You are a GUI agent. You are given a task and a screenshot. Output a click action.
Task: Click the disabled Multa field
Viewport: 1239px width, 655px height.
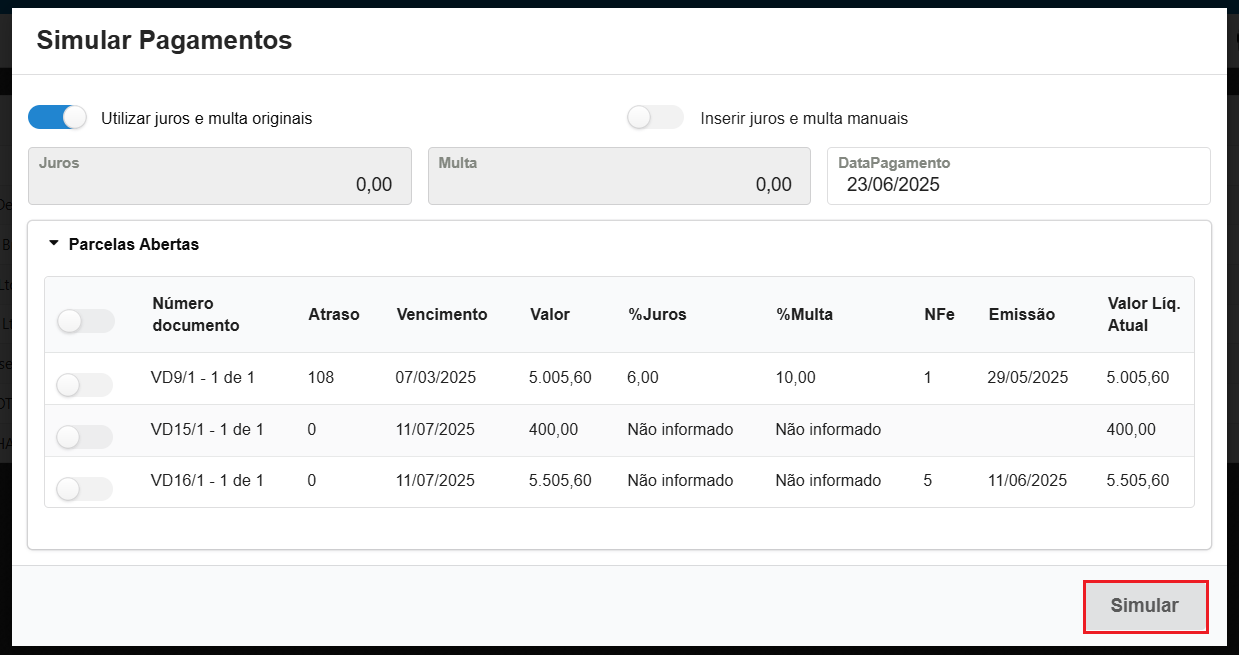pos(619,176)
